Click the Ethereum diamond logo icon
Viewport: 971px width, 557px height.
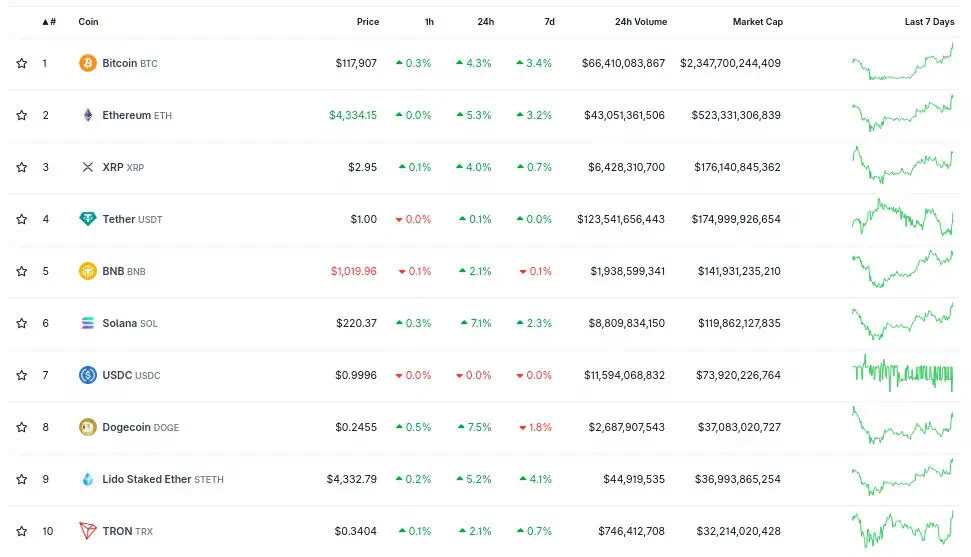click(88, 115)
